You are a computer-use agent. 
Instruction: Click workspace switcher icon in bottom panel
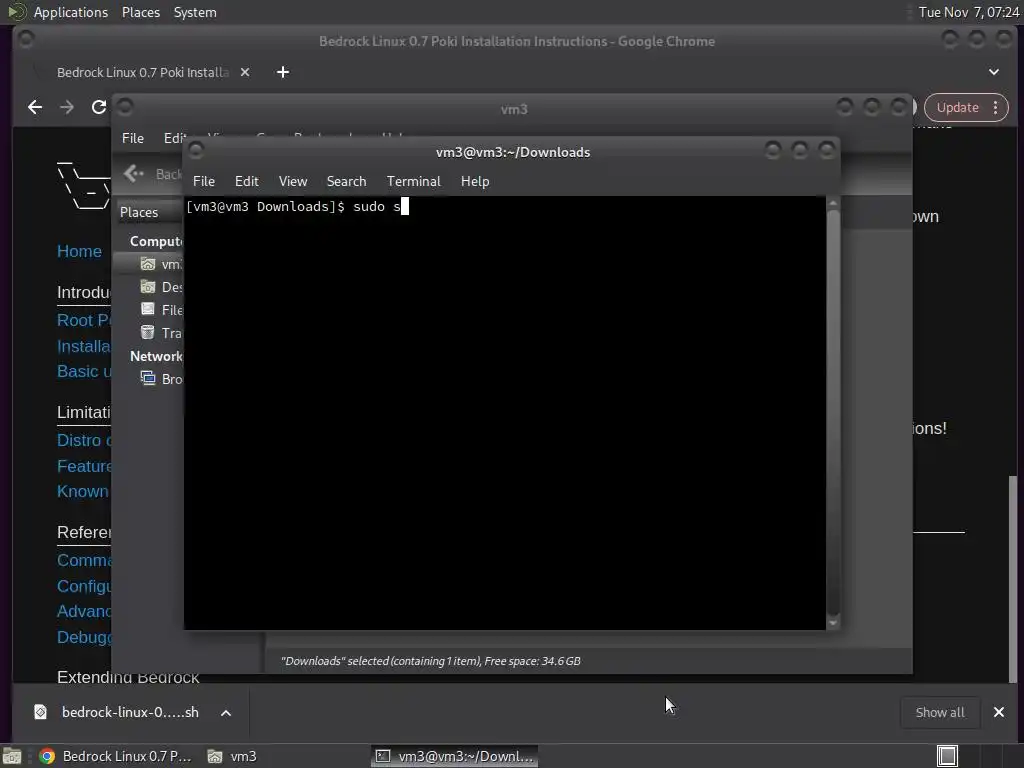[x=947, y=756]
